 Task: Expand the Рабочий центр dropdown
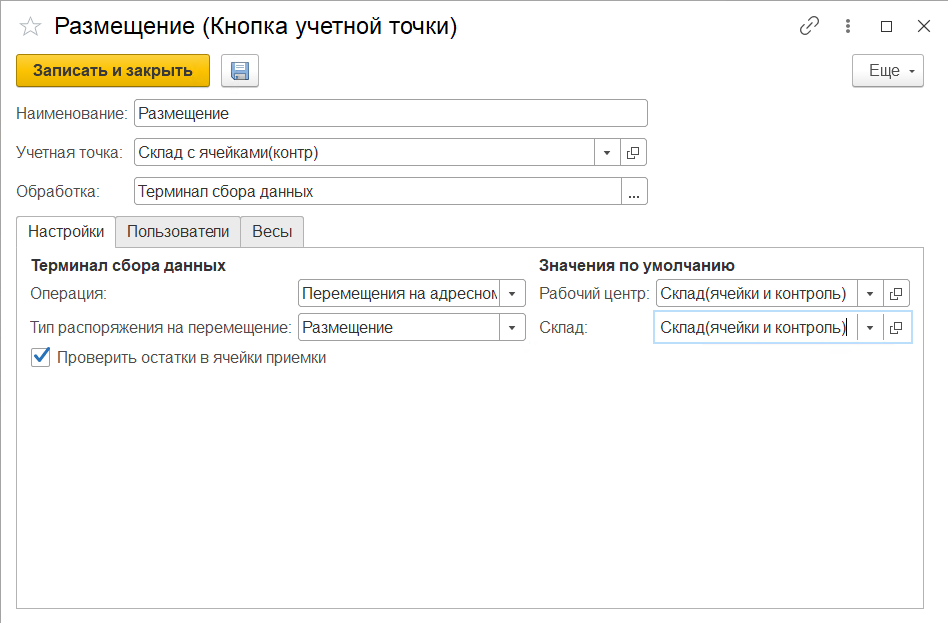(x=870, y=293)
